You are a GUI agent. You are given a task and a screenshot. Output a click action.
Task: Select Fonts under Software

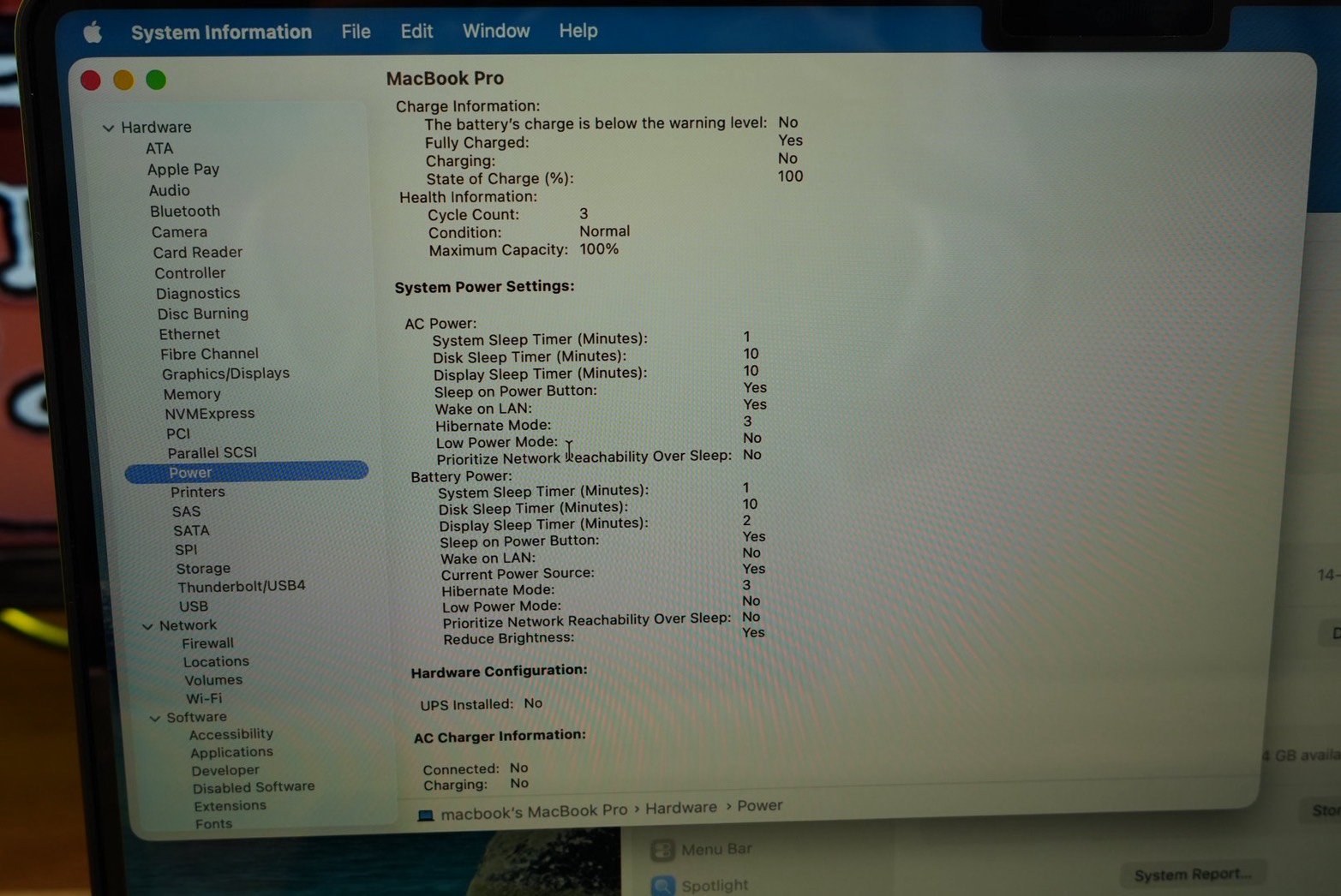tap(213, 824)
